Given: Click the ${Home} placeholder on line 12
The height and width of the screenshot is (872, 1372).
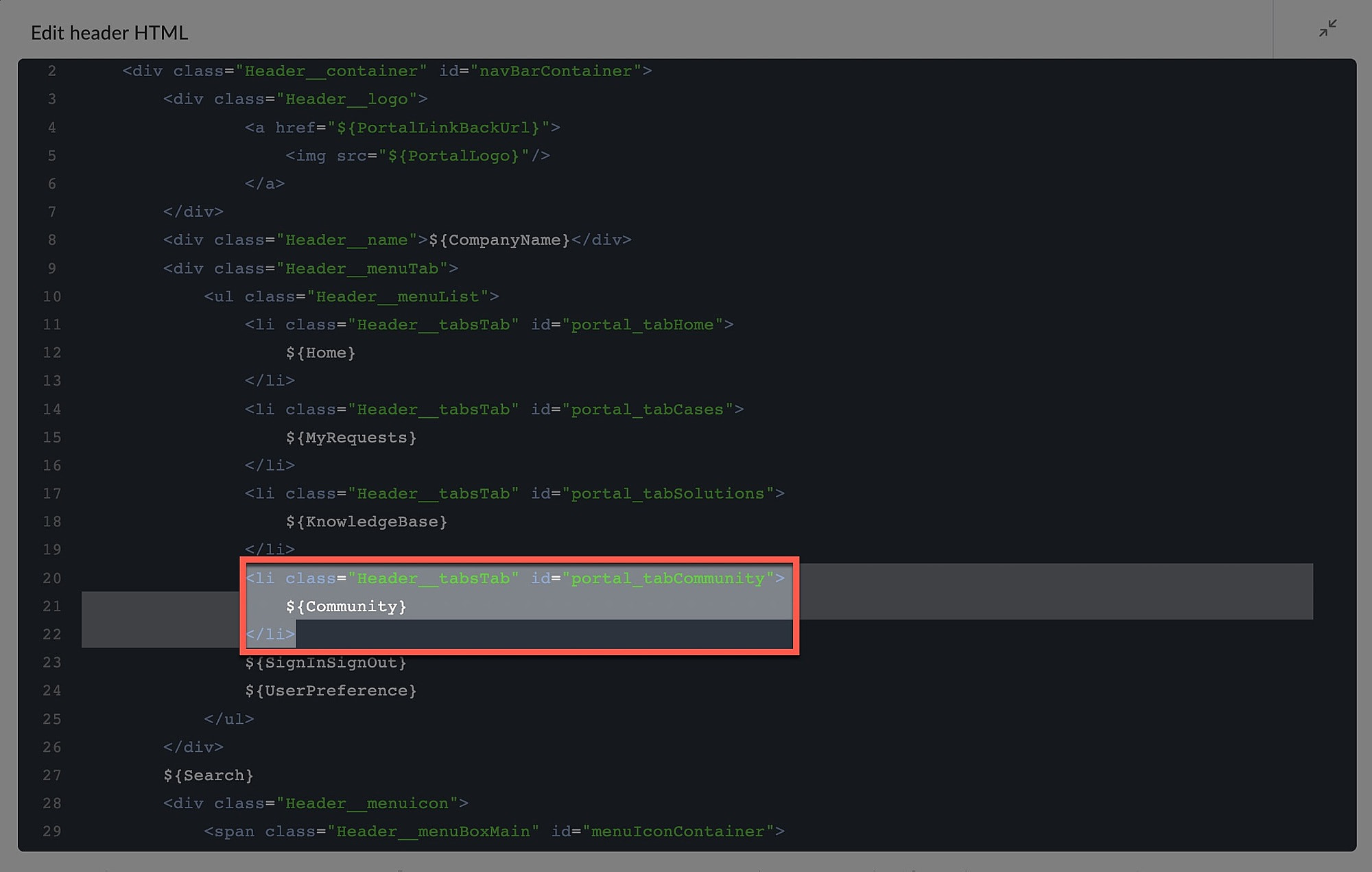Looking at the screenshot, I should [x=320, y=353].
